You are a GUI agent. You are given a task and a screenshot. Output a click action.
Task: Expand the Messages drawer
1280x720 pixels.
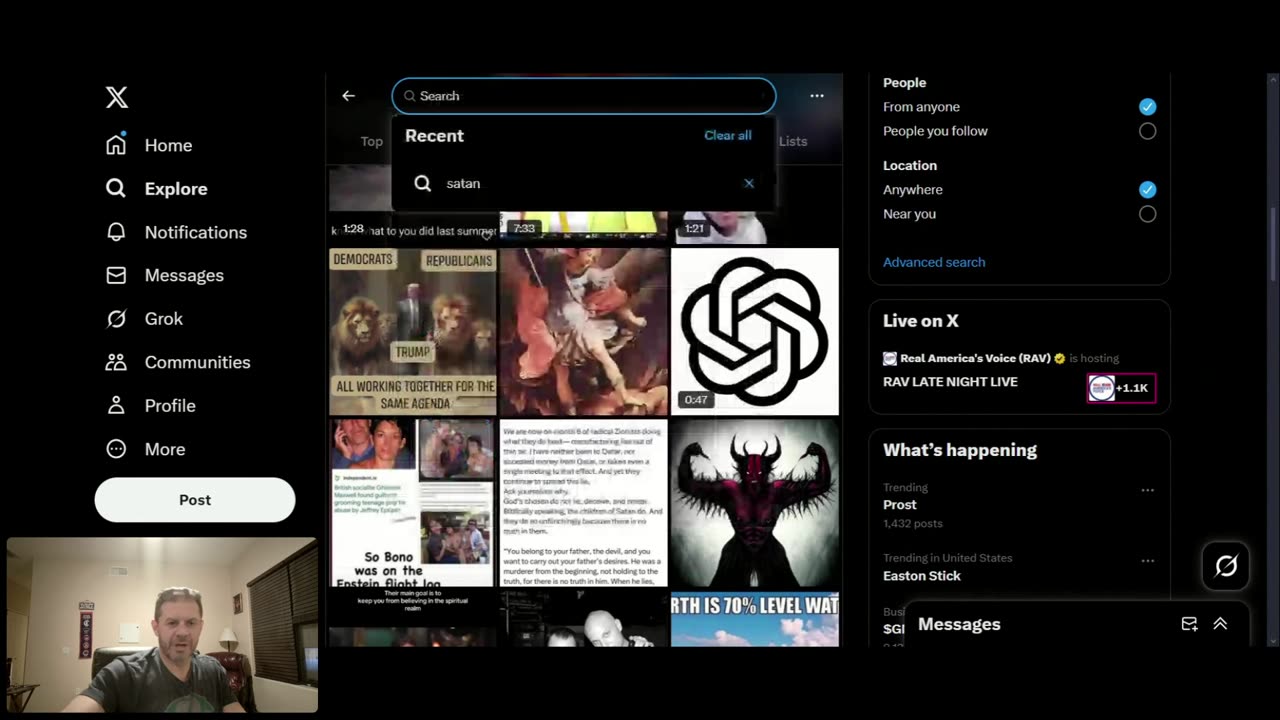coord(1220,624)
